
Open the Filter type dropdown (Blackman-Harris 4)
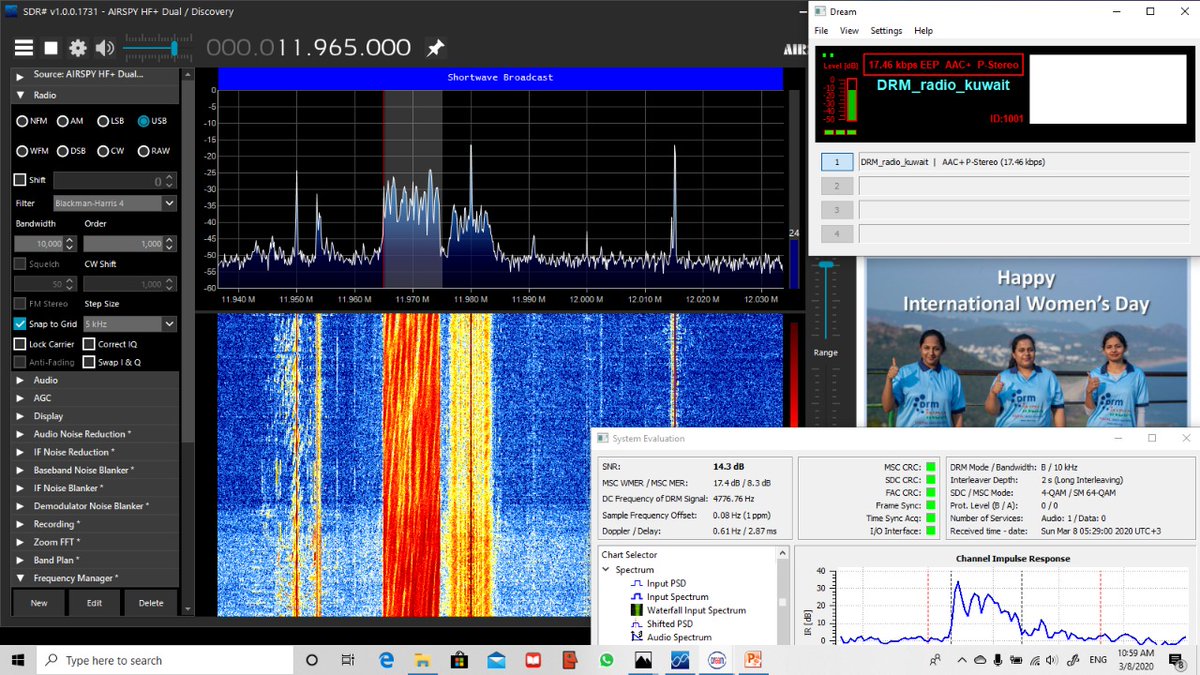(114, 203)
